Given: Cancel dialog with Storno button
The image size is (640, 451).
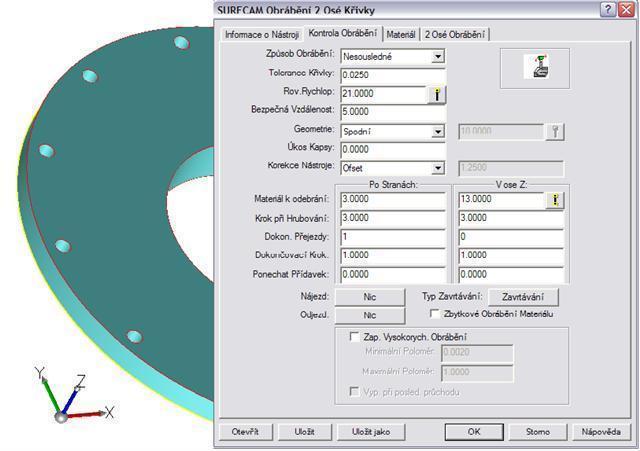Looking at the screenshot, I should point(538,432).
